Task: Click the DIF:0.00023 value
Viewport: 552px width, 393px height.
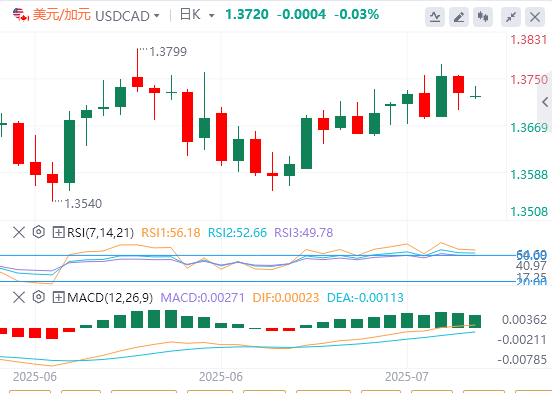Action: click(286, 298)
